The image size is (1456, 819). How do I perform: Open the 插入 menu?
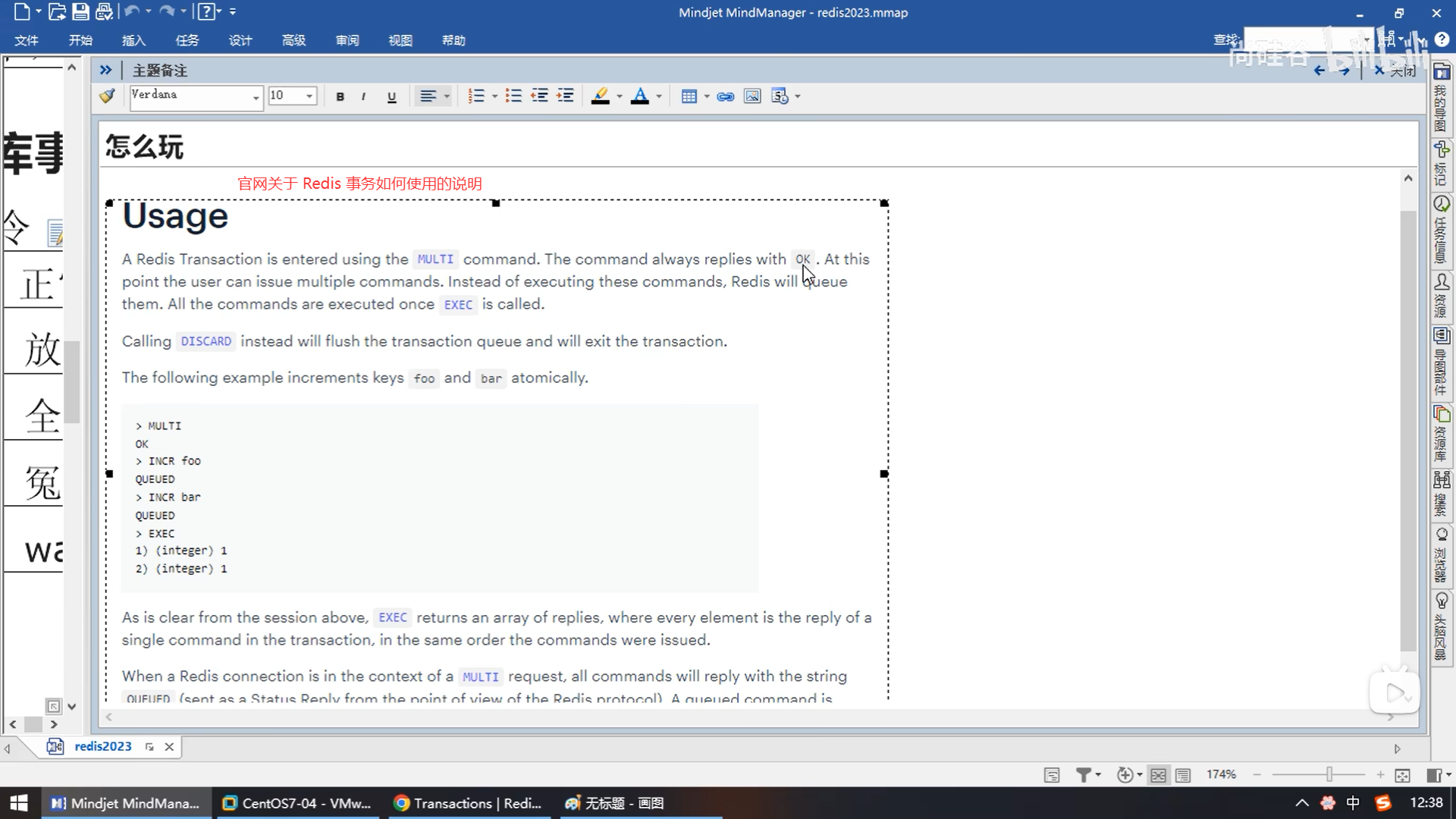(x=133, y=40)
